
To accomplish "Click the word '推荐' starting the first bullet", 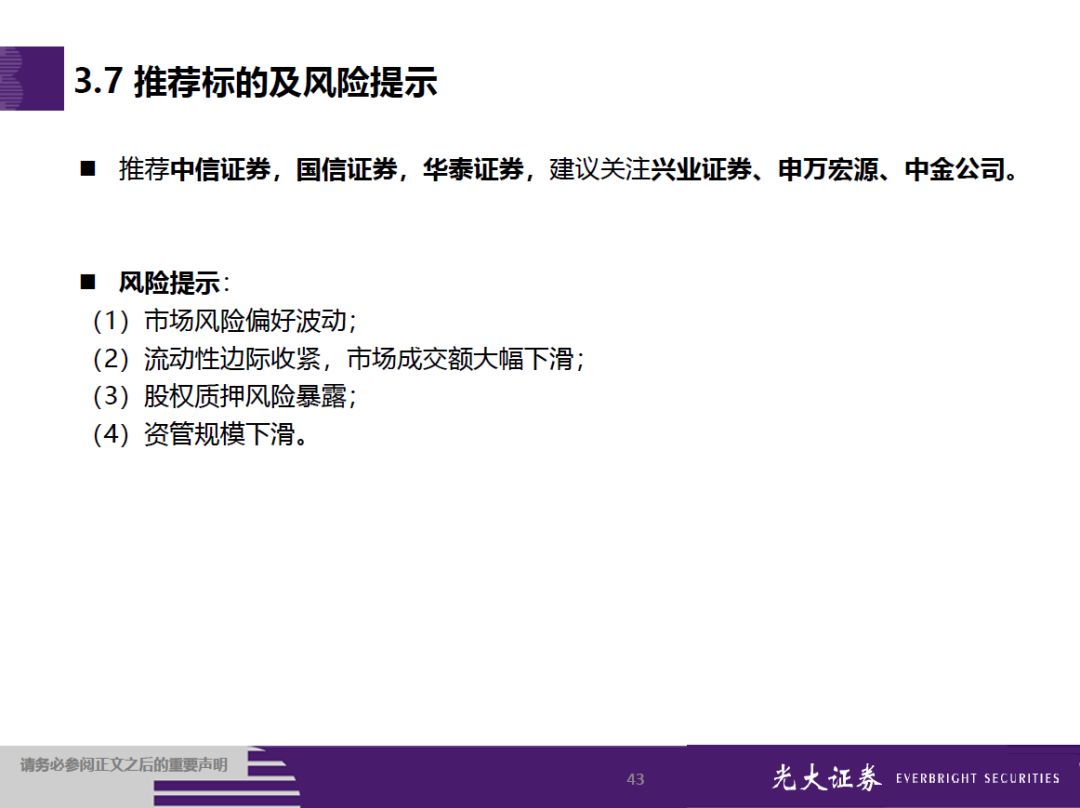I will click(144, 169).
